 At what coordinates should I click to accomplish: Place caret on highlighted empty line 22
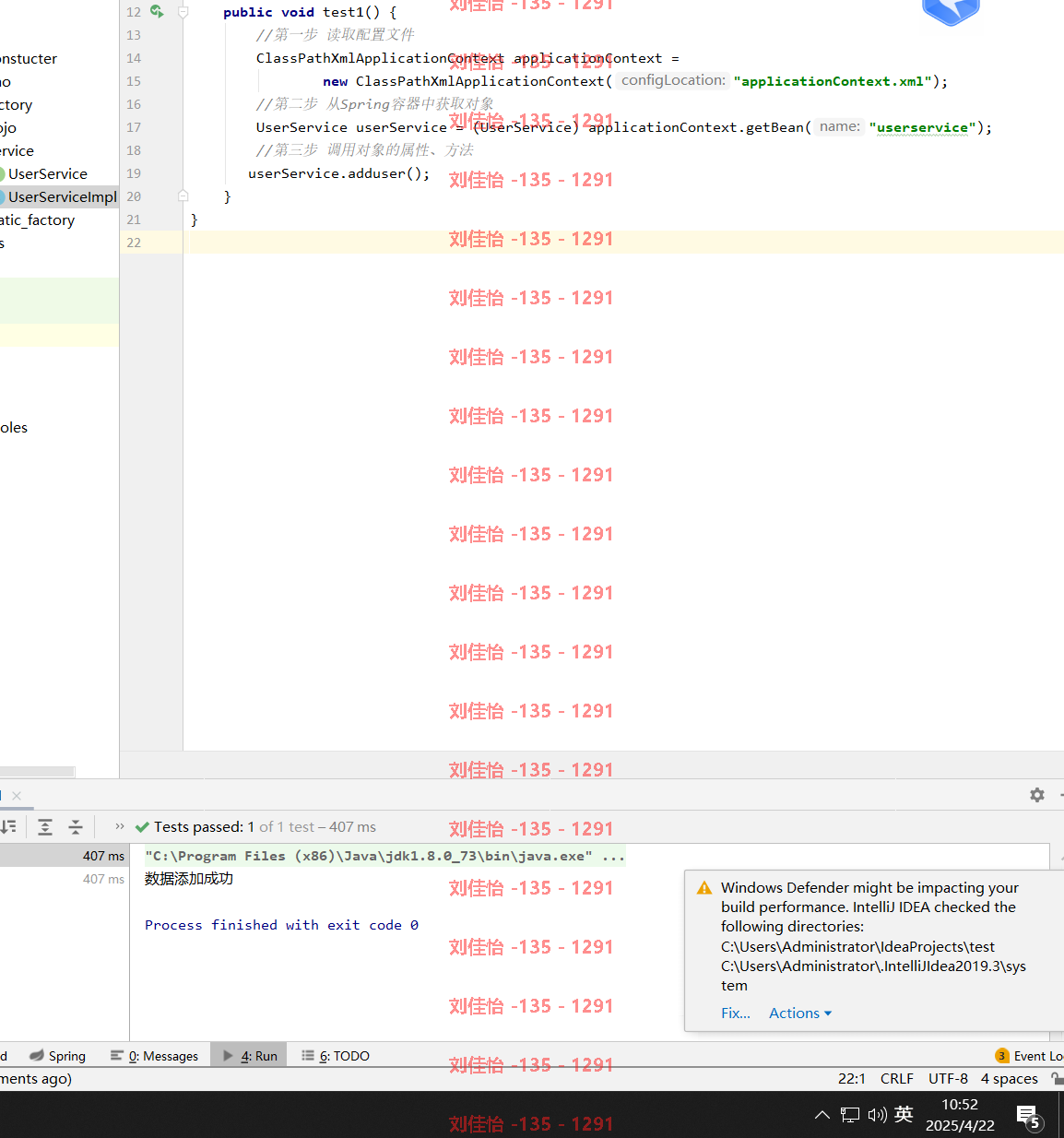[623, 243]
